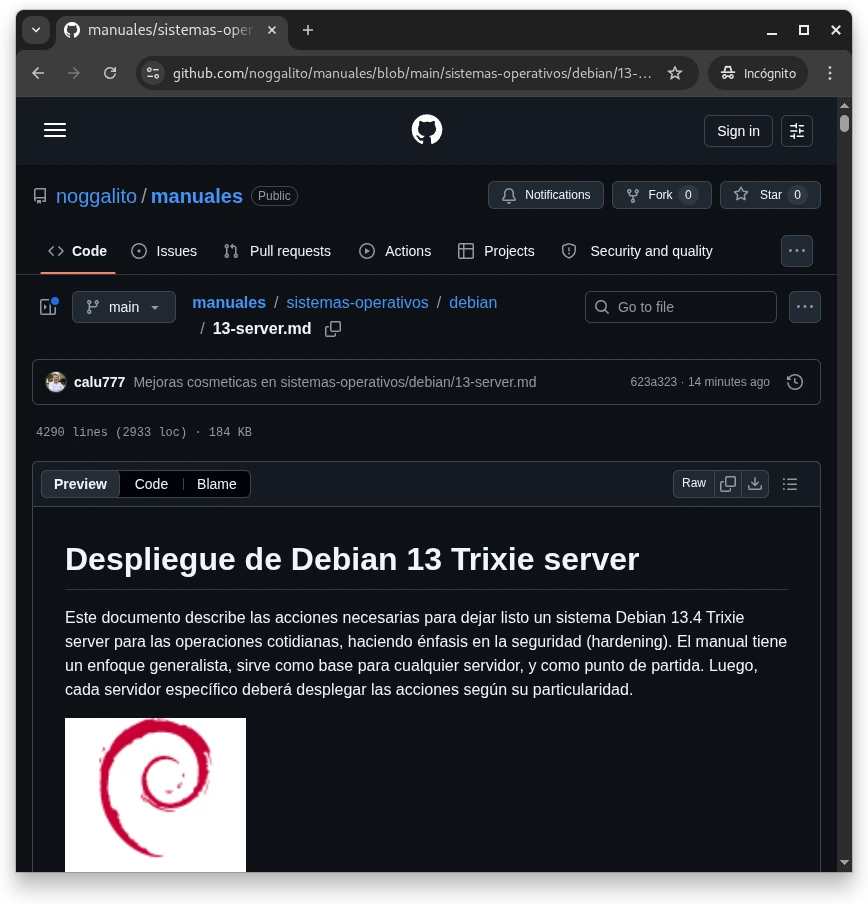Open the Actions tab
The width and height of the screenshot is (868, 904).
click(x=395, y=251)
